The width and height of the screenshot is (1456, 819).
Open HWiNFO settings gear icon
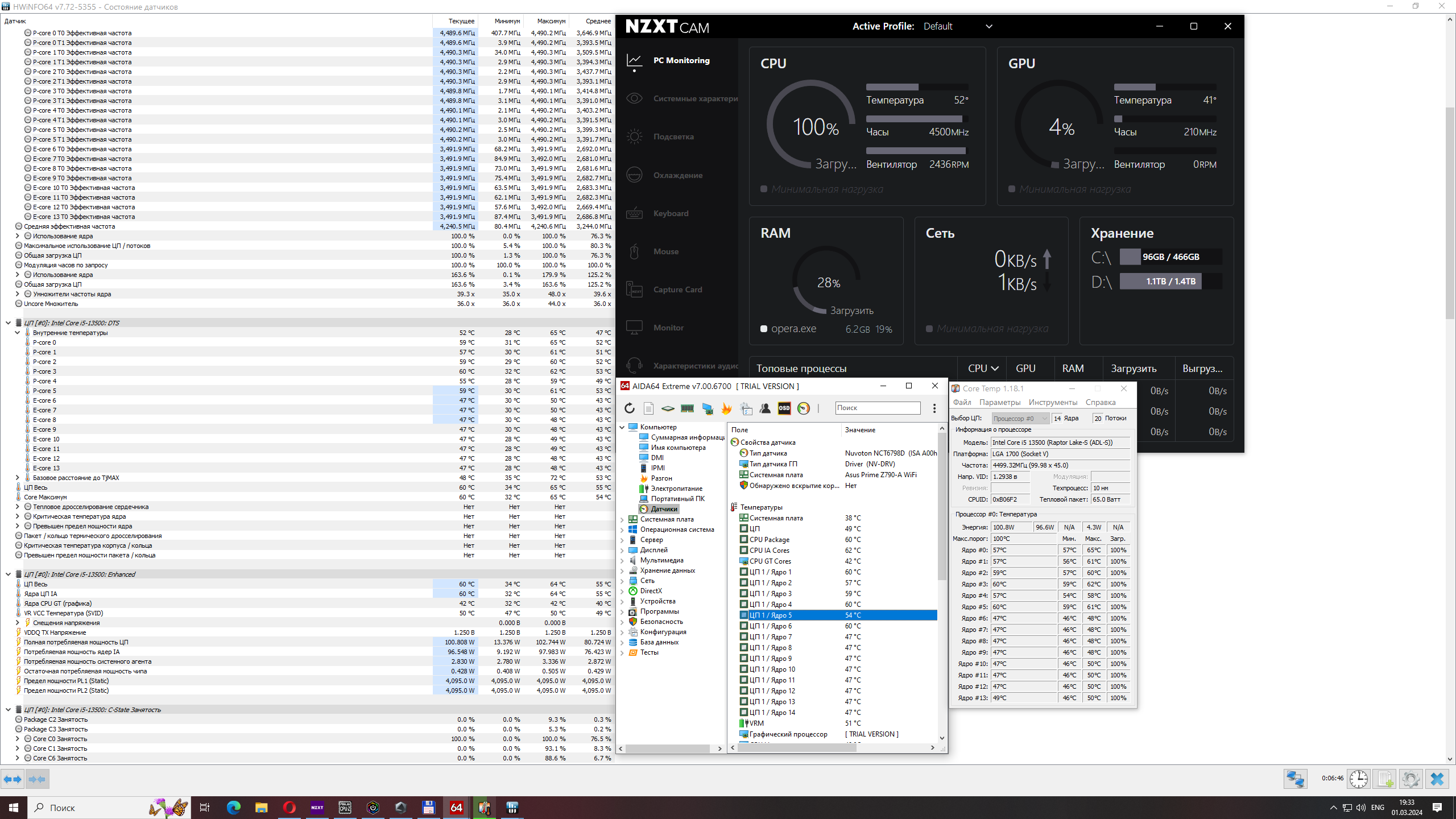pyautogui.click(x=1410, y=779)
